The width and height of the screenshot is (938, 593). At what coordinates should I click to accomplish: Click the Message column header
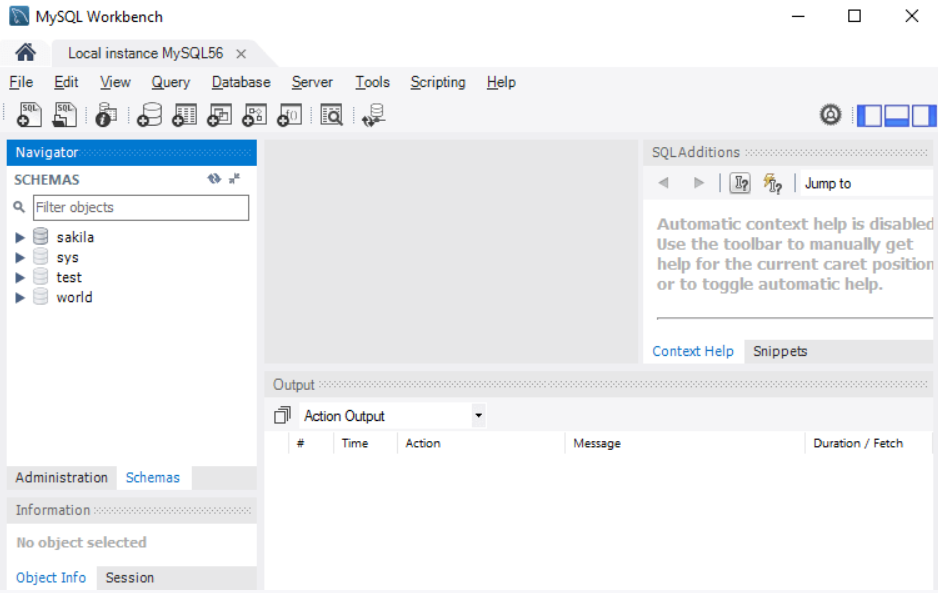(685, 443)
